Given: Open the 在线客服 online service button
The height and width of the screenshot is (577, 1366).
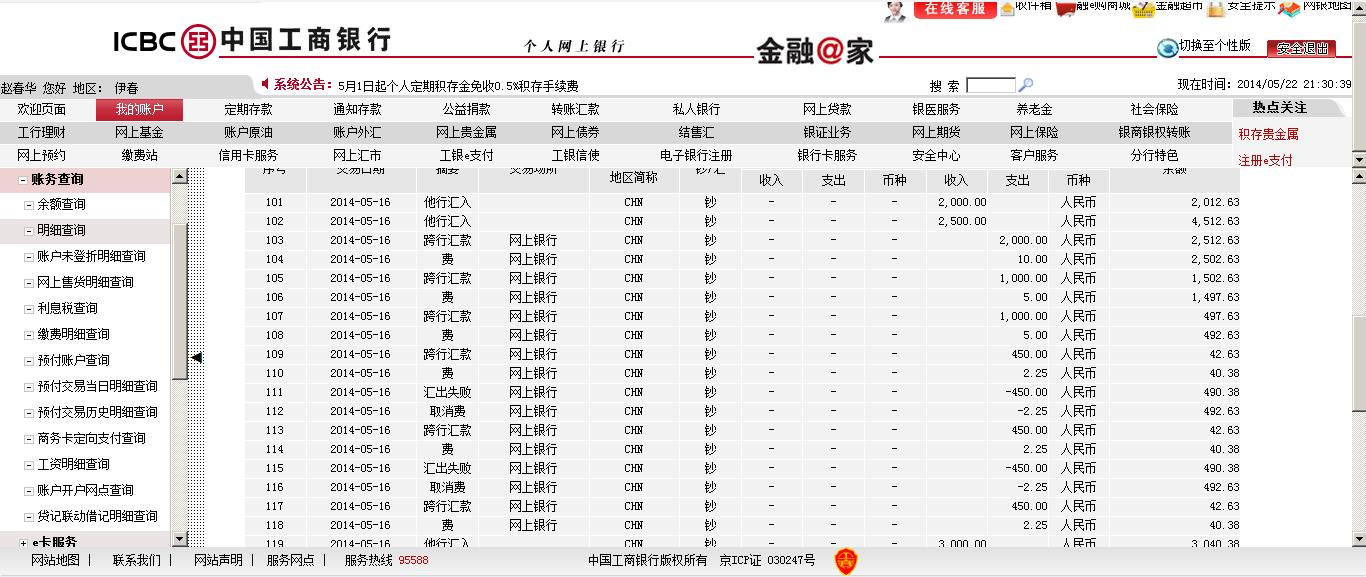Looking at the screenshot, I should click(955, 9).
